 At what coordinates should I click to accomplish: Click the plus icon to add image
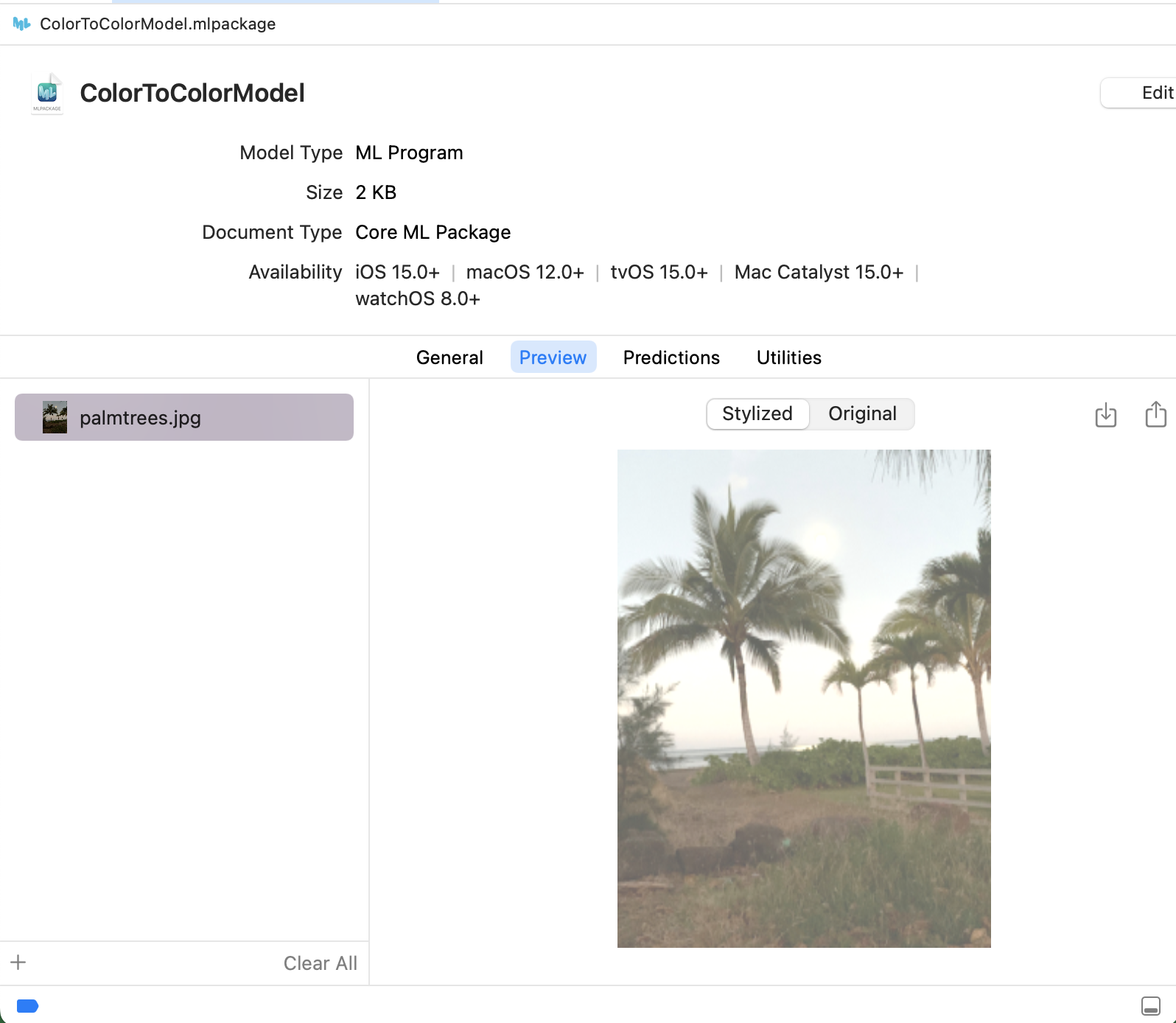(x=18, y=962)
